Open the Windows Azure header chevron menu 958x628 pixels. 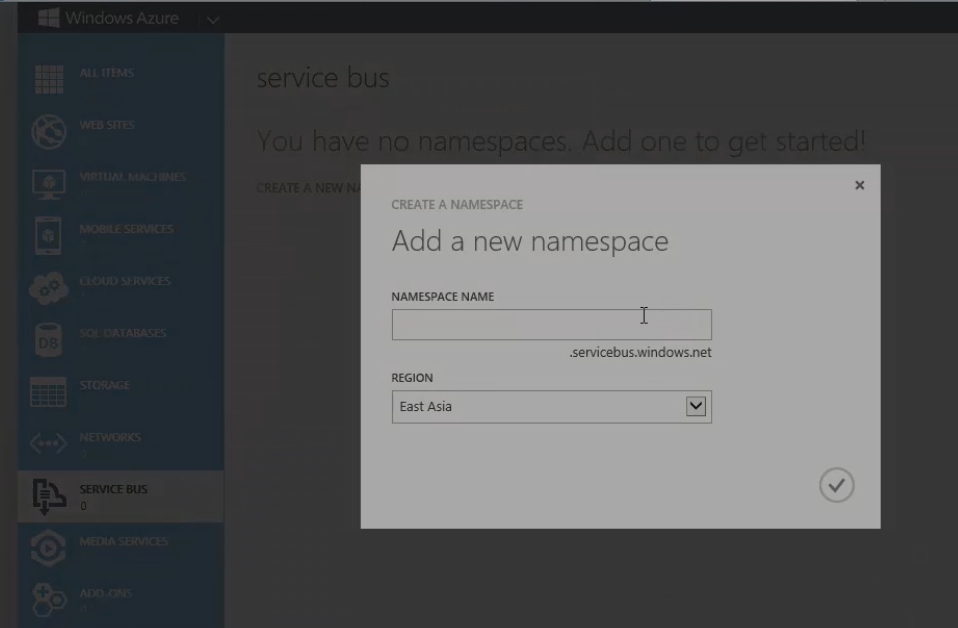[213, 20]
